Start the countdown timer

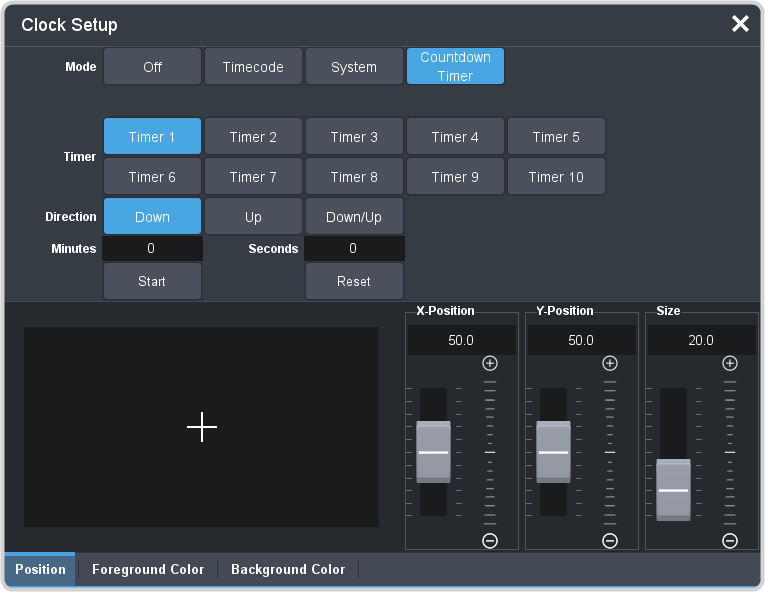(152, 281)
